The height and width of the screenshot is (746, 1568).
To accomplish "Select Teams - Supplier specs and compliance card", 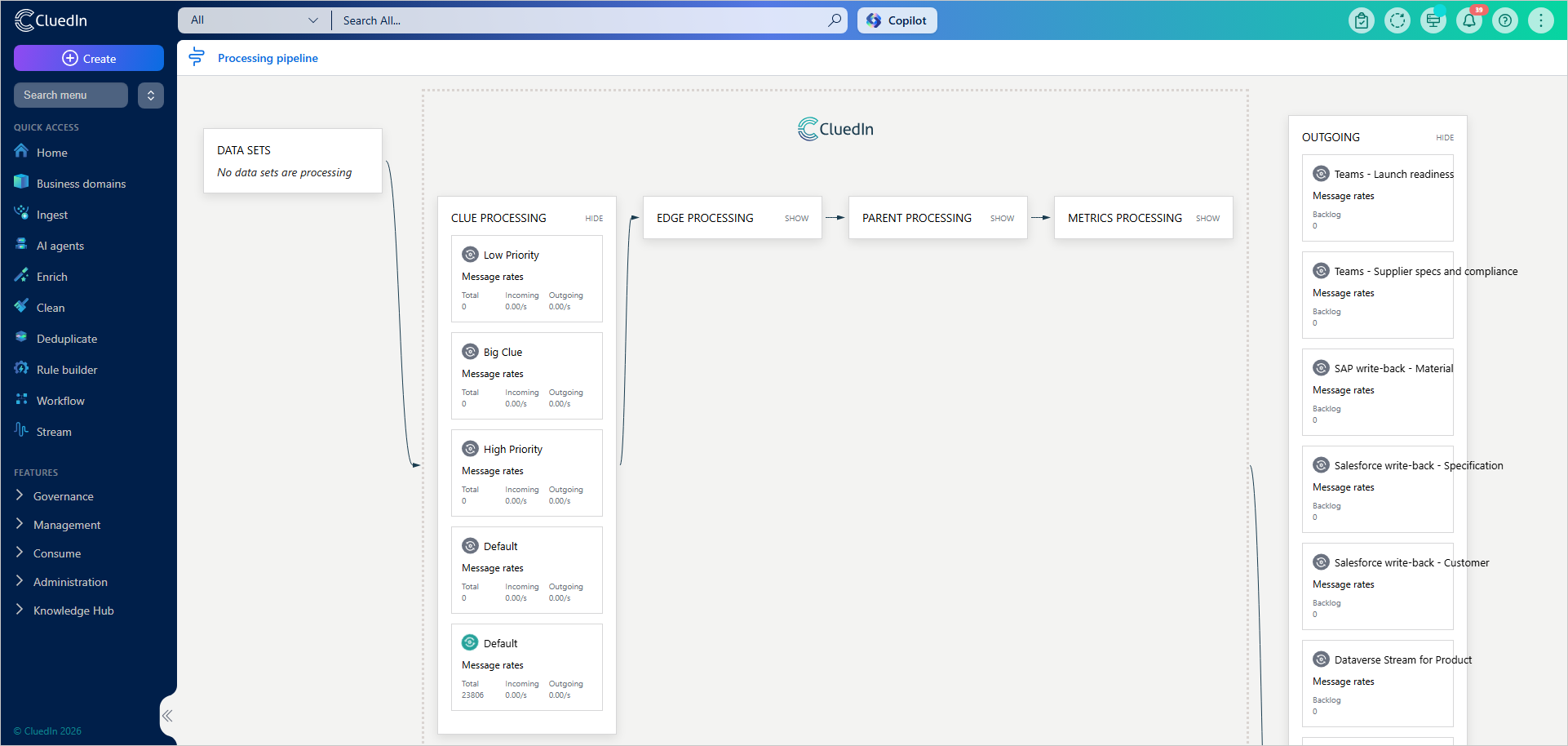I will [1378, 295].
